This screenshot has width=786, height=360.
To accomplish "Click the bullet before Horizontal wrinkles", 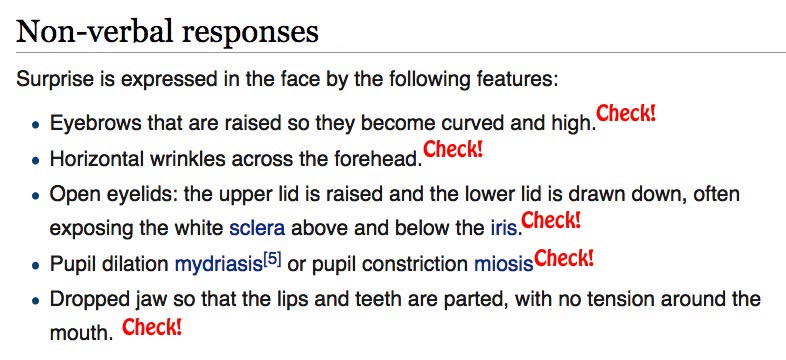I will [35, 161].
